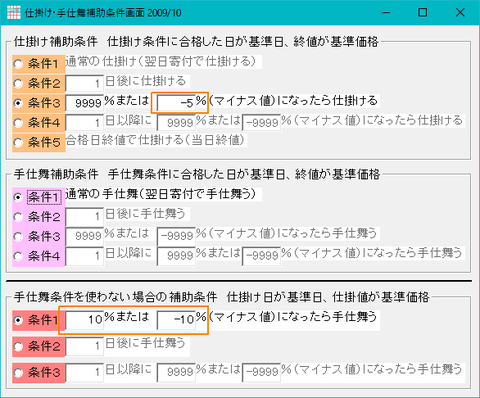The image size is (480, 398).
Task: Click the days field in bottom 条件2
Action: point(85,346)
